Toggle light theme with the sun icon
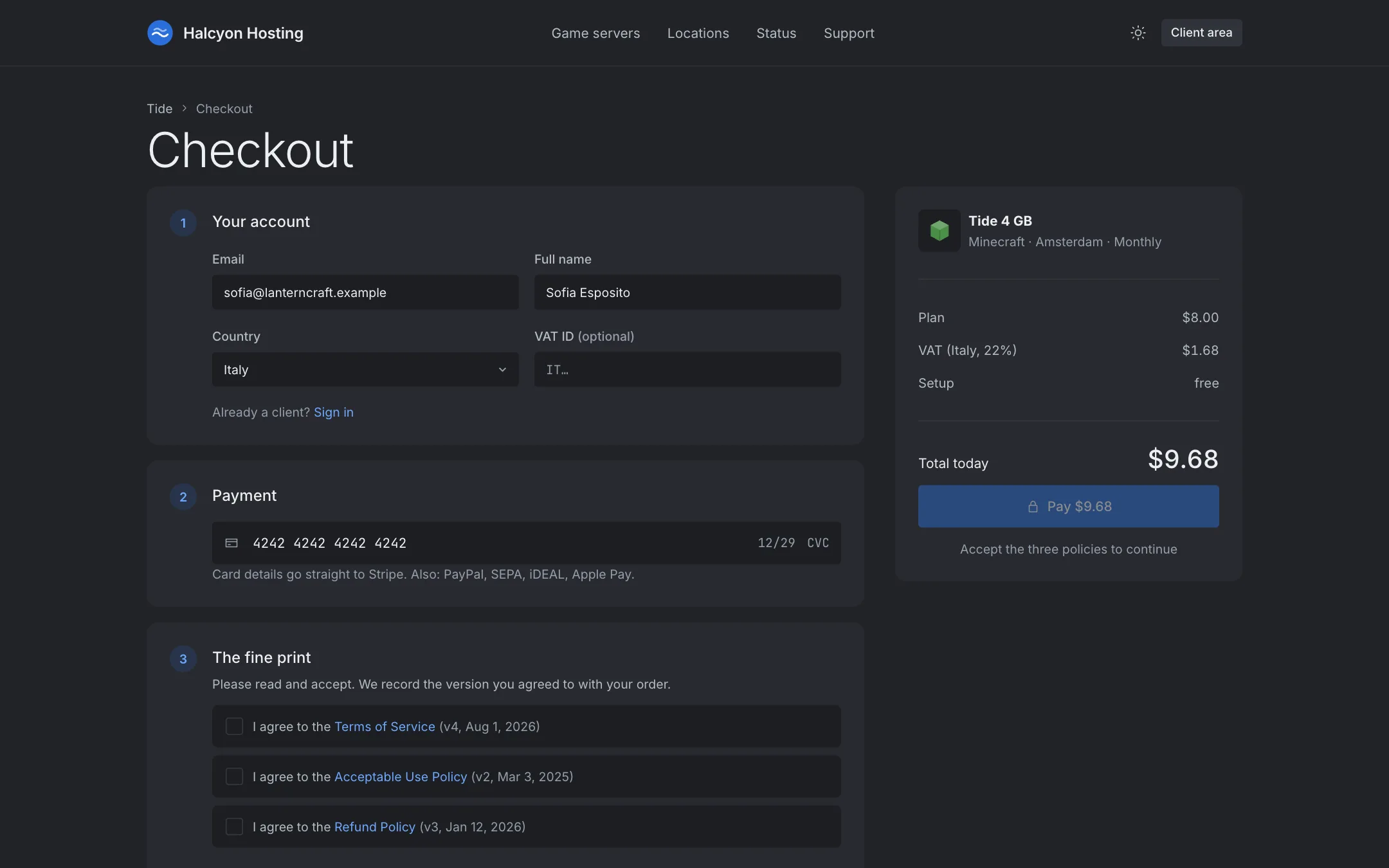Screen dimensions: 1389x868 pyautogui.click(x=1138, y=33)
